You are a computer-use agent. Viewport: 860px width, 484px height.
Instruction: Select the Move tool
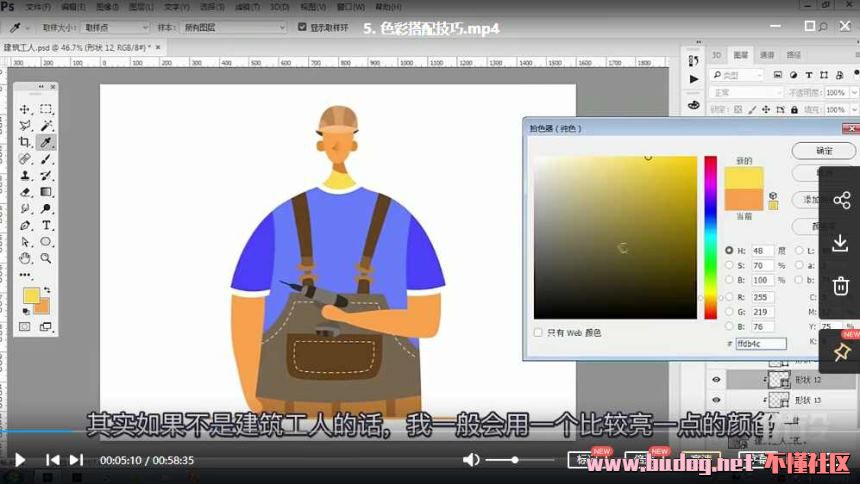click(25, 109)
